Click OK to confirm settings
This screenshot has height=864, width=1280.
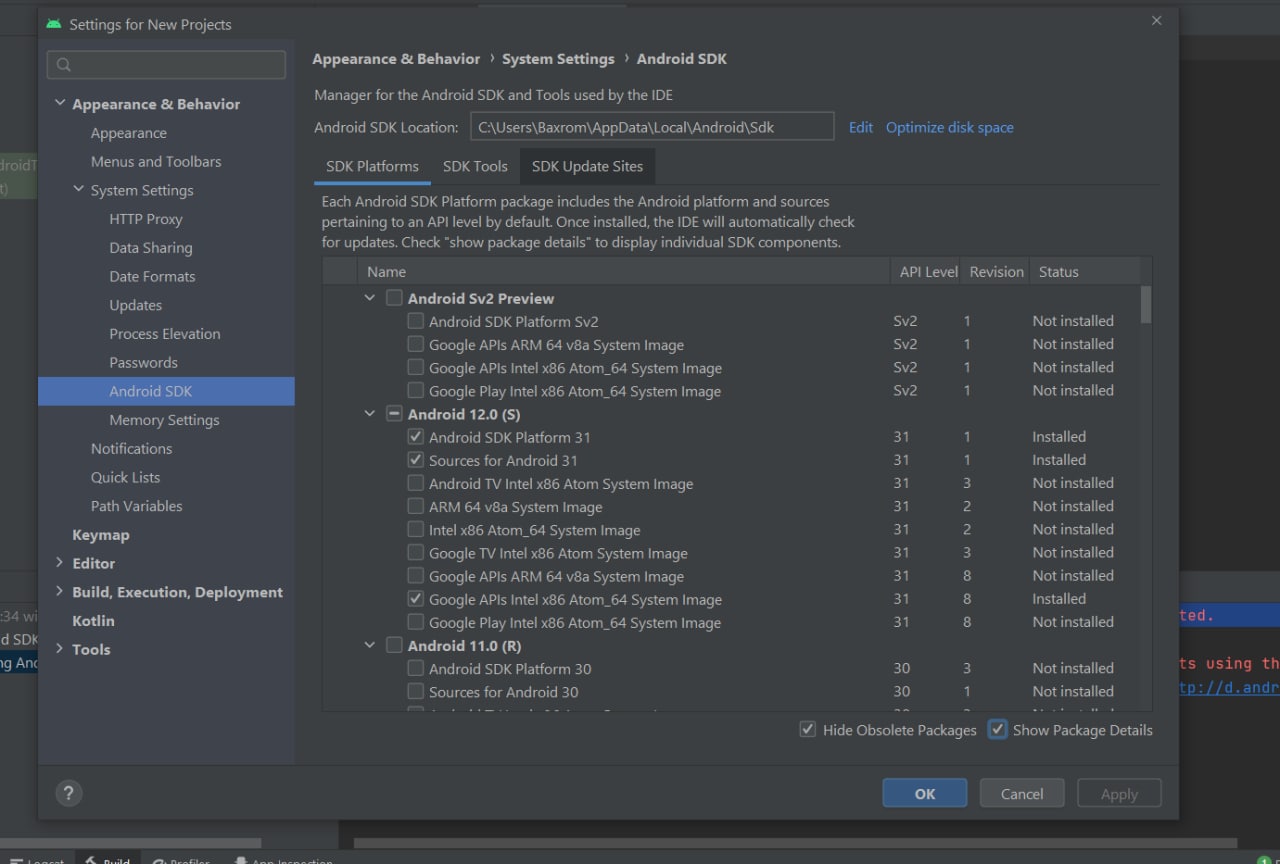(925, 793)
